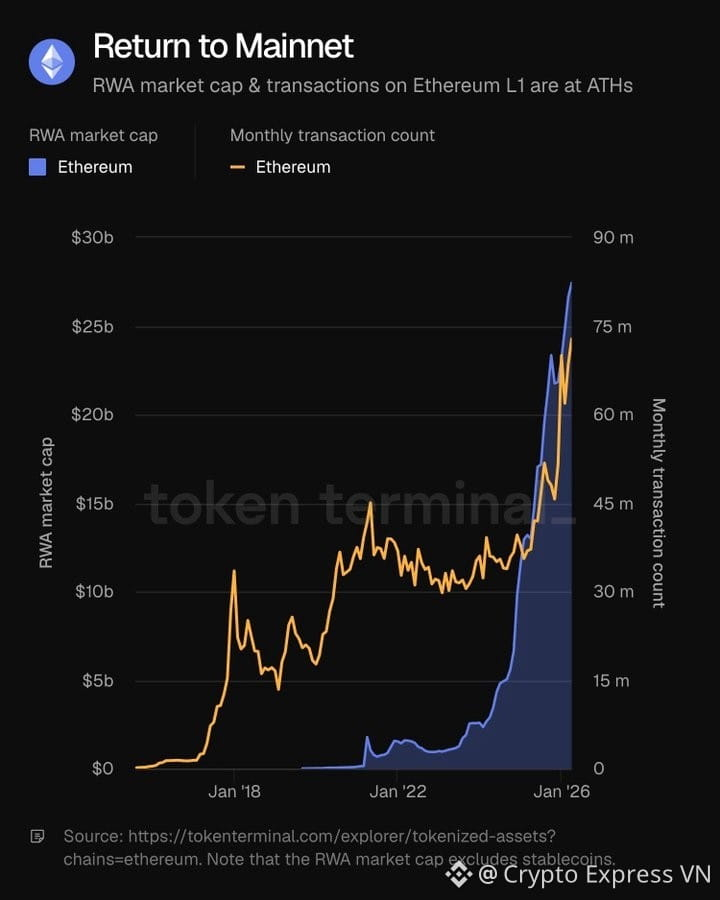
Task: Select the Jan '18 axis label
Action: pos(234,792)
